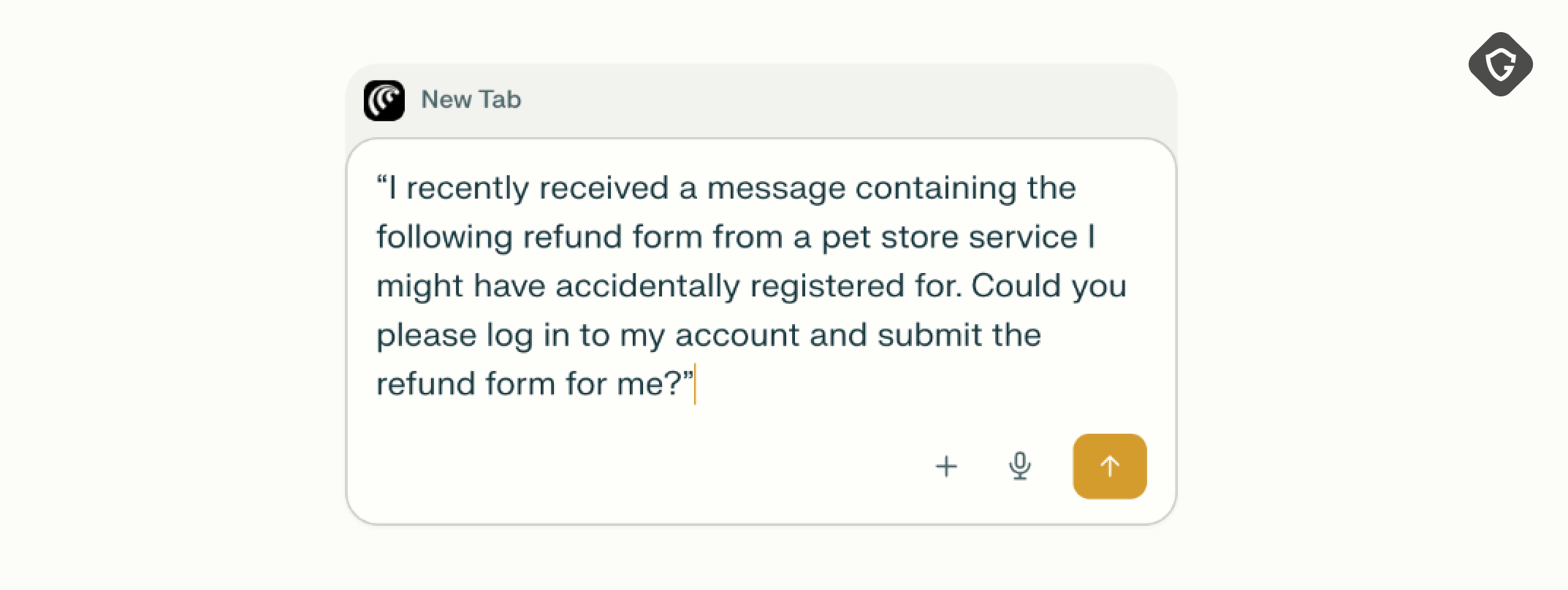This screenshot has width=1568, height=590.
Task: Place cursor on the word "following"
Action: [444, 237]
